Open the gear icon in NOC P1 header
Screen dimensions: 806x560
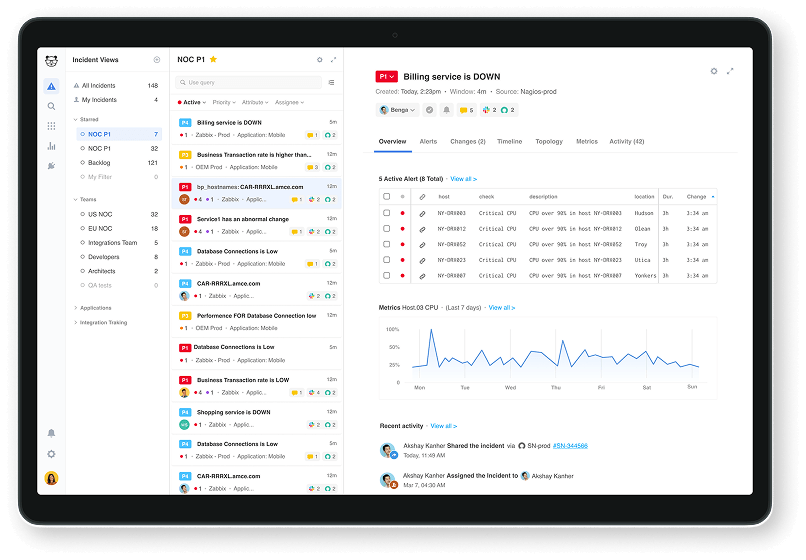320,60
